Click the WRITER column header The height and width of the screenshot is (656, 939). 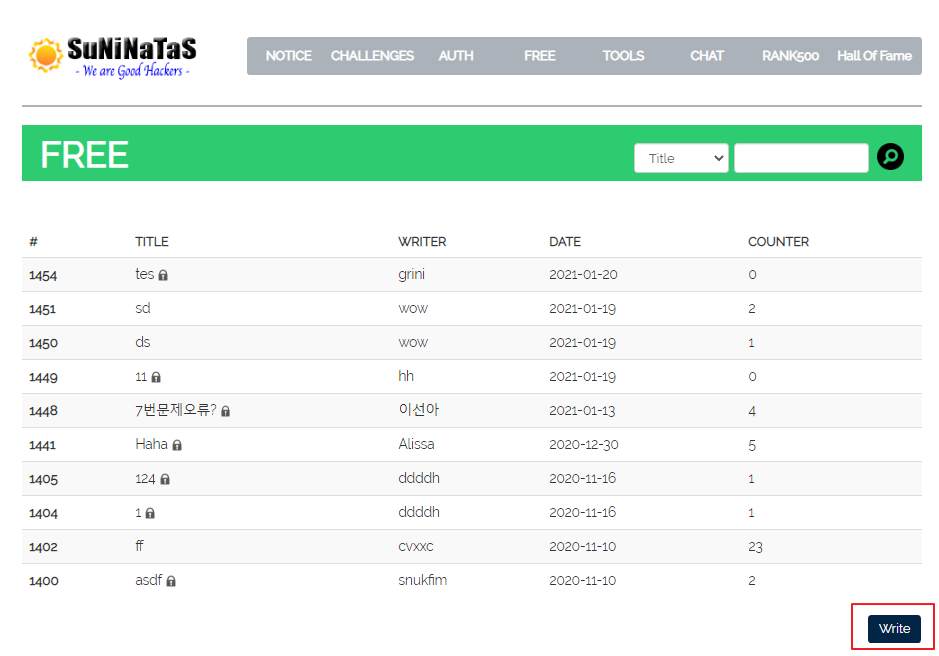[x=422, y=242]
